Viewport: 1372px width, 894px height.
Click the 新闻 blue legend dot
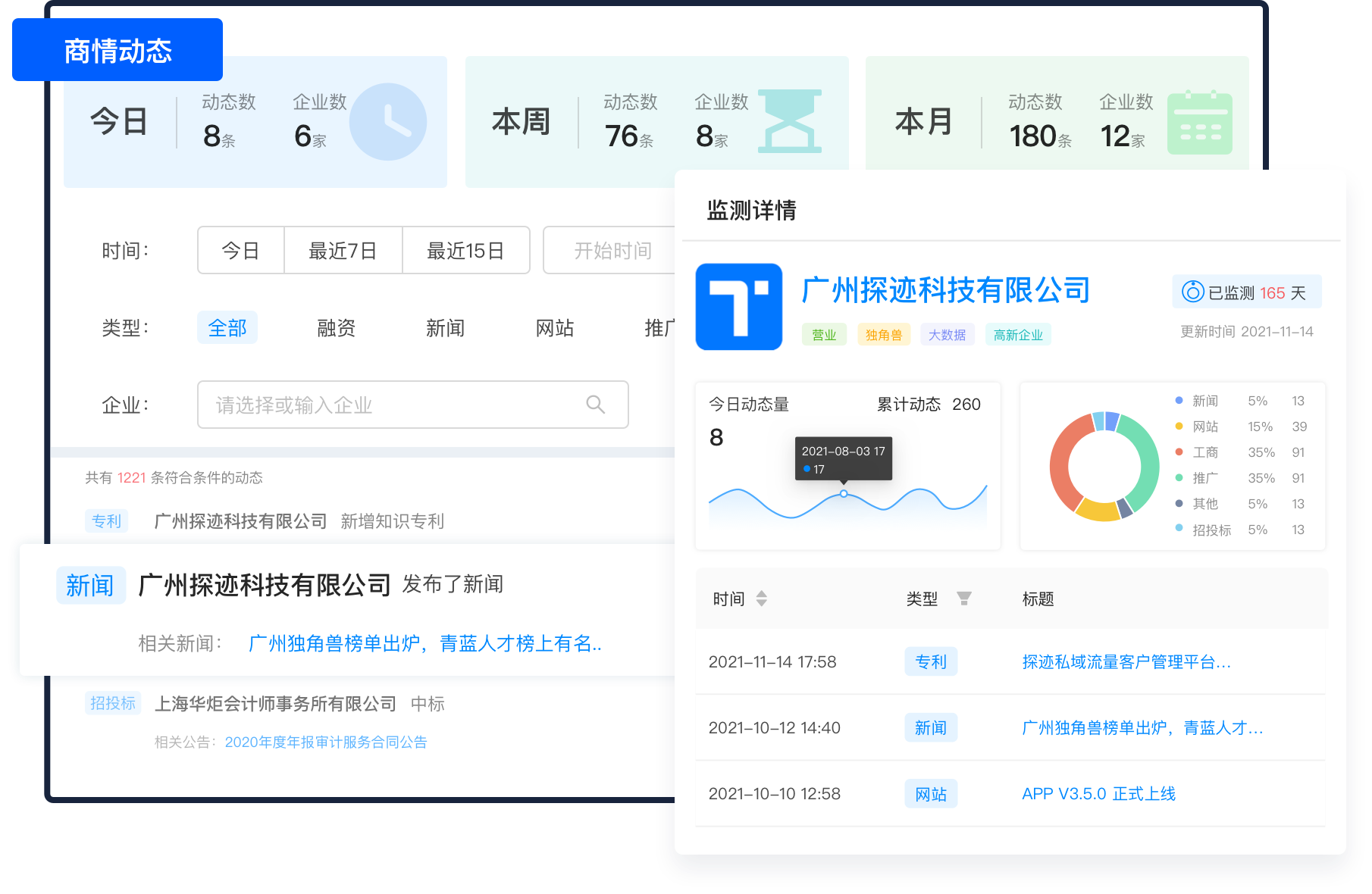(x=1179, y=400)
